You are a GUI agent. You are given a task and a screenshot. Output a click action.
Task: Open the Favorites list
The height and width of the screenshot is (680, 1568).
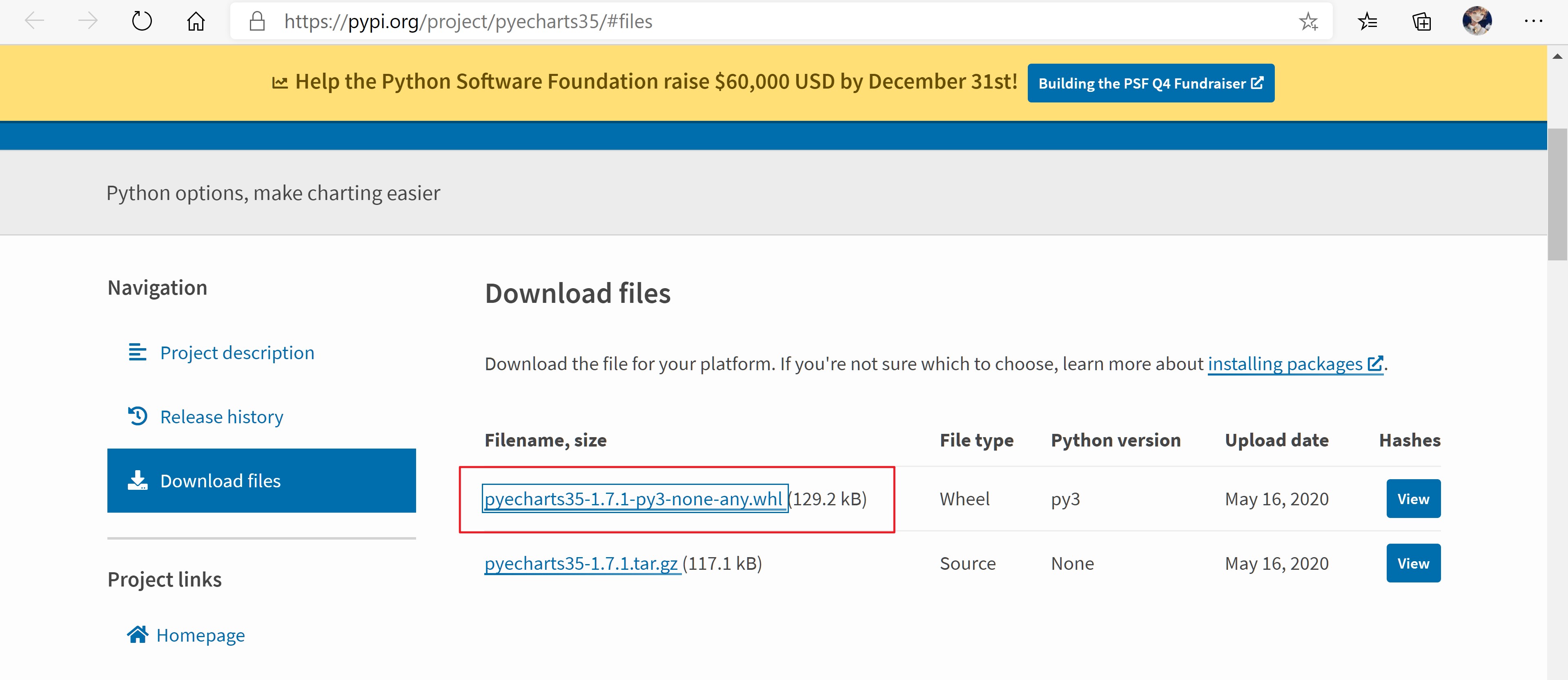coord(1368,21)
